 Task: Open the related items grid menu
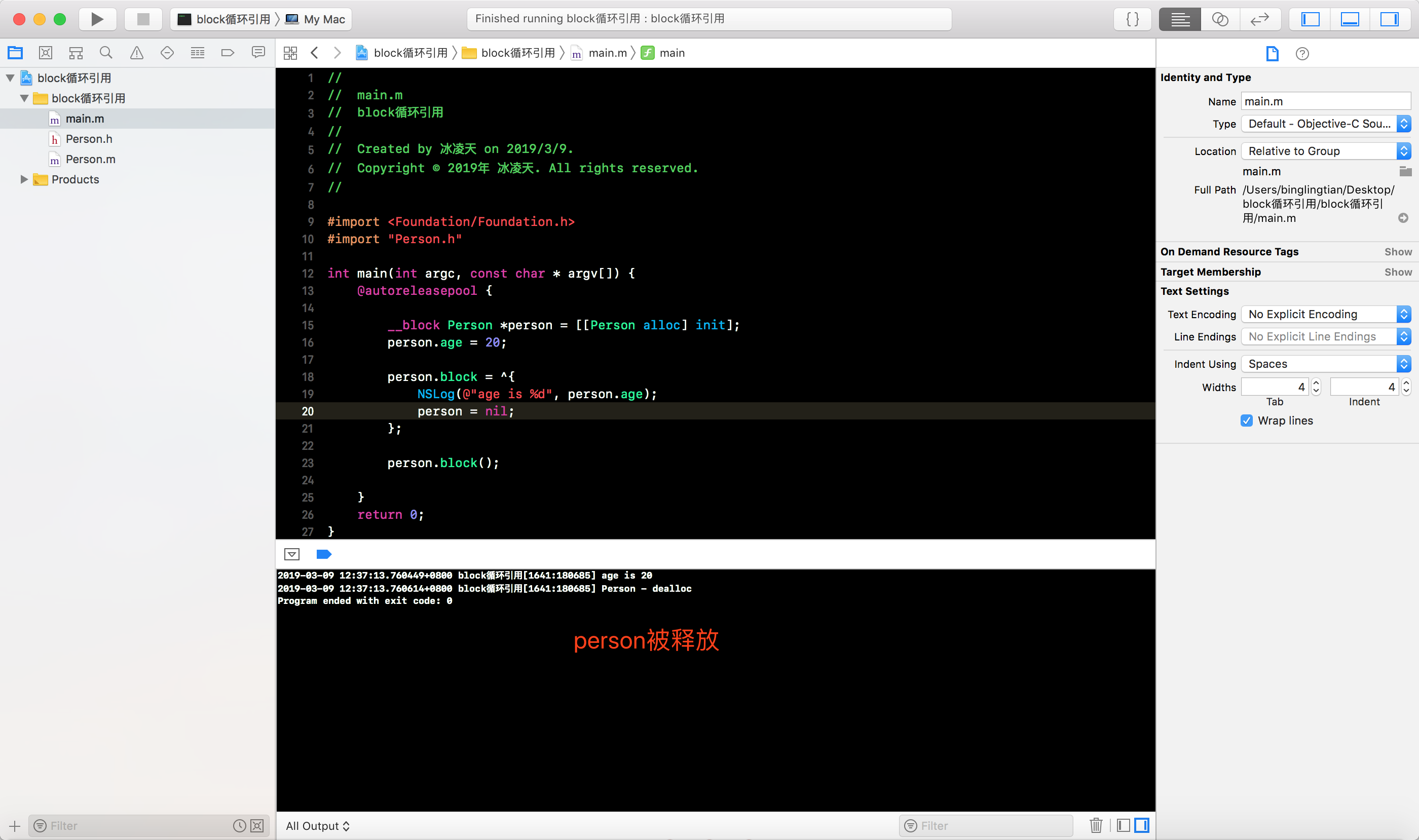click(290, 53)
